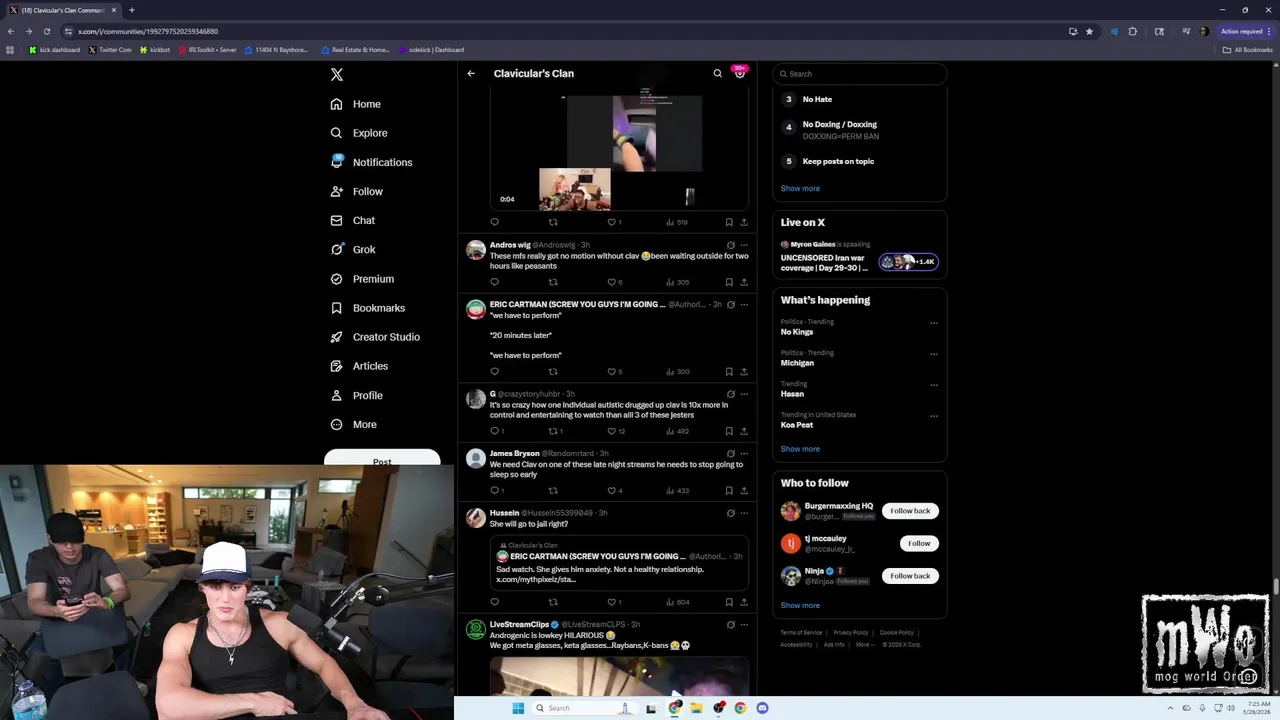Open more options on ERIC CARTMAN post
Viewport: 1280px width, 720px height.
point(744,304)
